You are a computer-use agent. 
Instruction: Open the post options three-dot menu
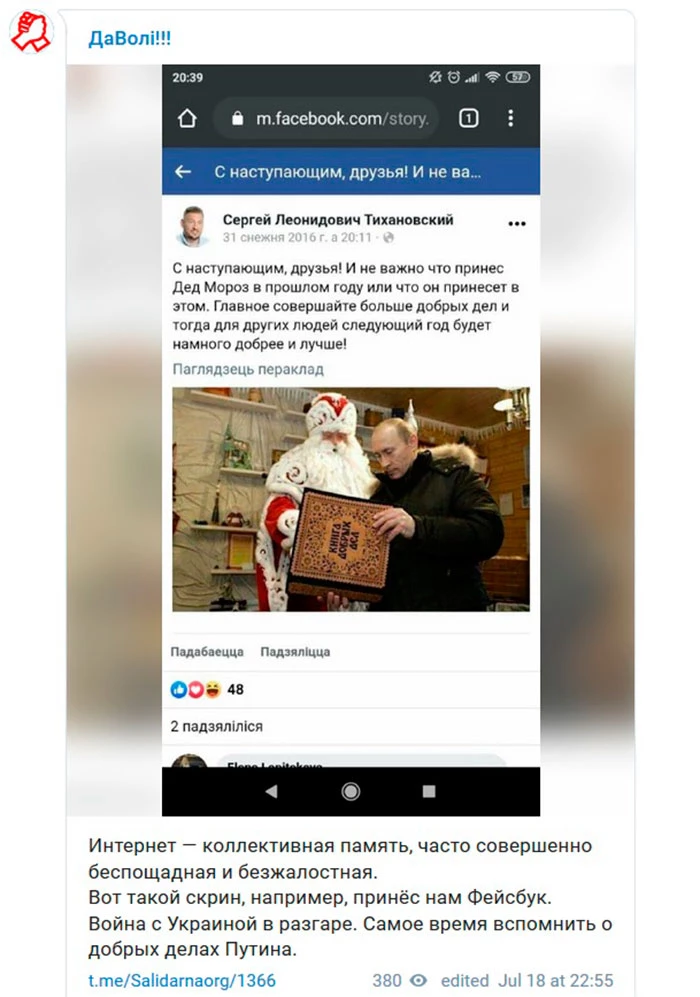coord(517,224)
